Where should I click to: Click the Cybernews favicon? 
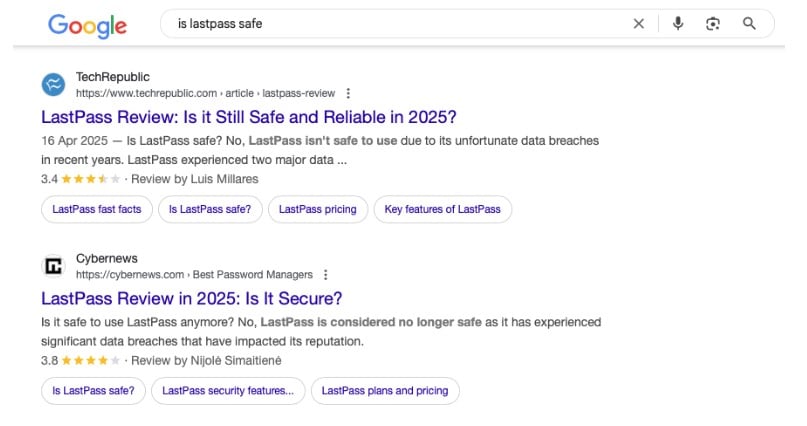click(x=54, y=267)
